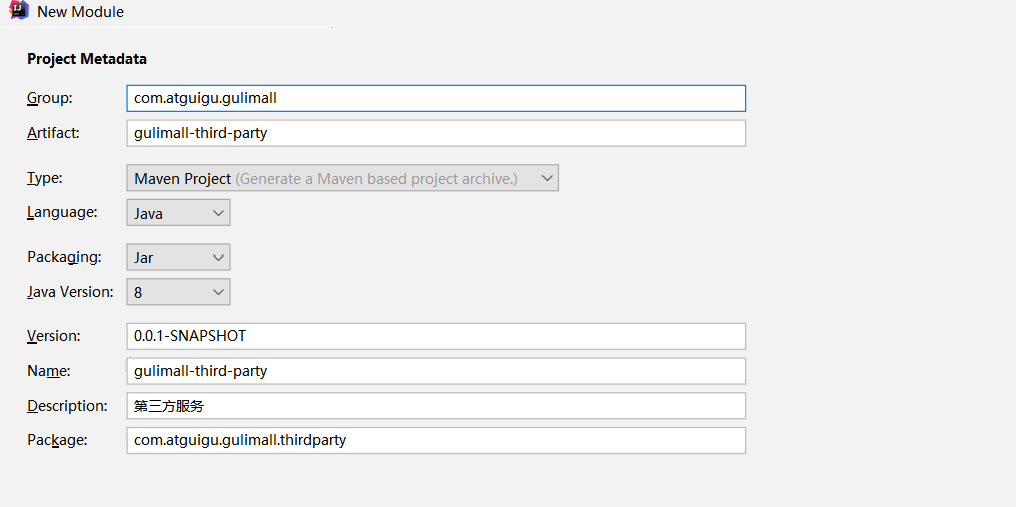Open the Type dropdown (Maven Project)
Screen dimensions: 1016x507
(x=342, y=178)
